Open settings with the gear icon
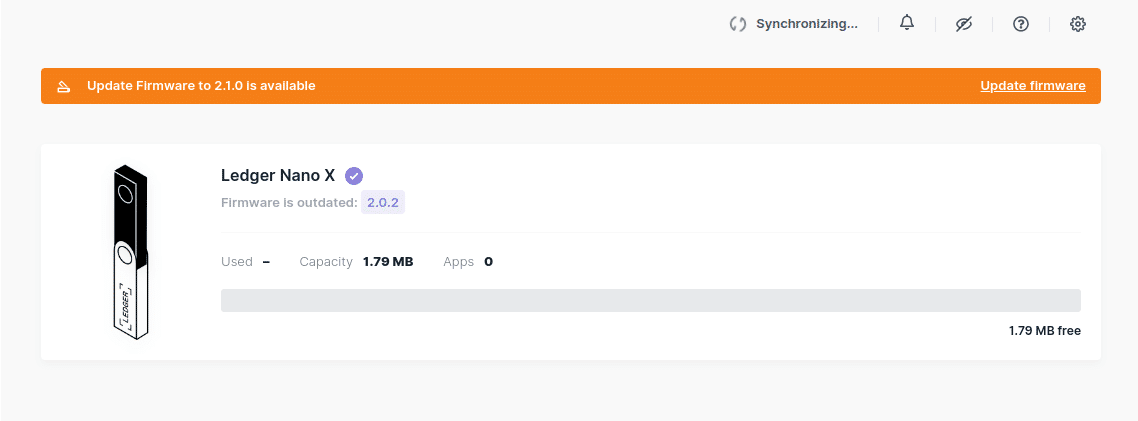The height and width of the screenshot is (421, 1138). point(1078,24)
